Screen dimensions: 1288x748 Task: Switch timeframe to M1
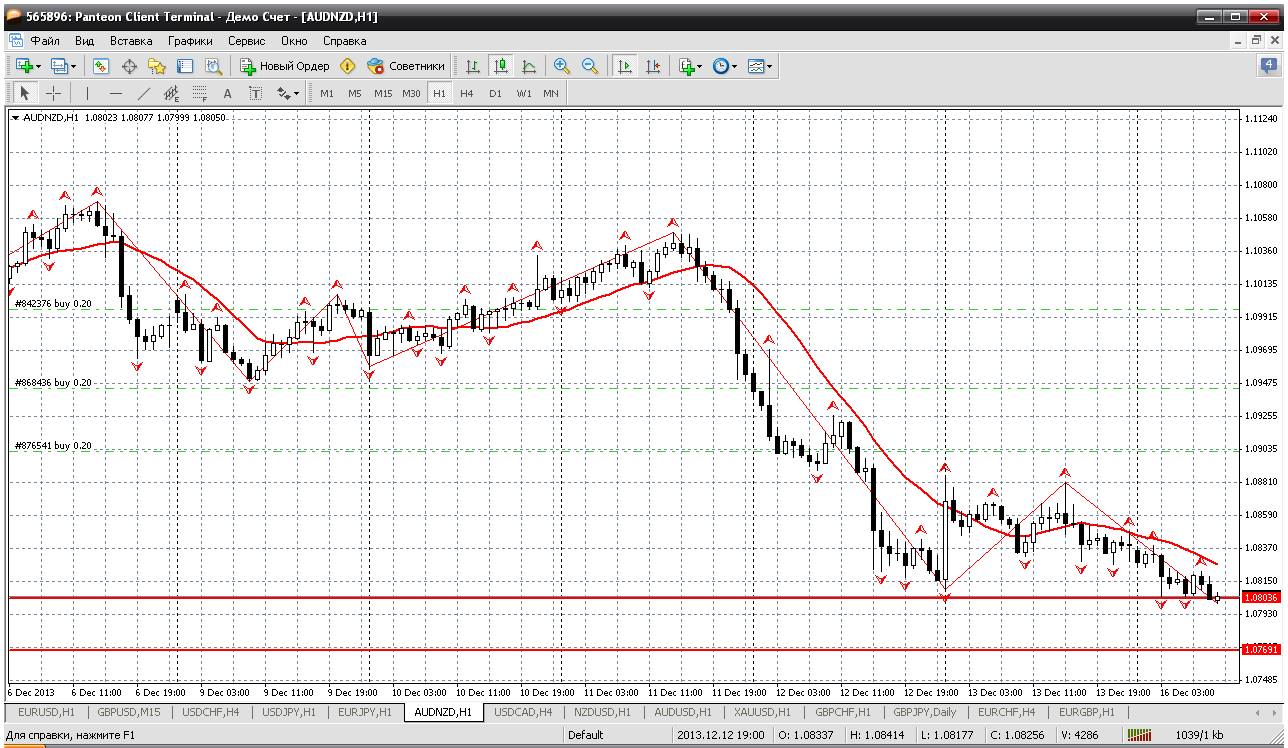click(x=327, y=93)
